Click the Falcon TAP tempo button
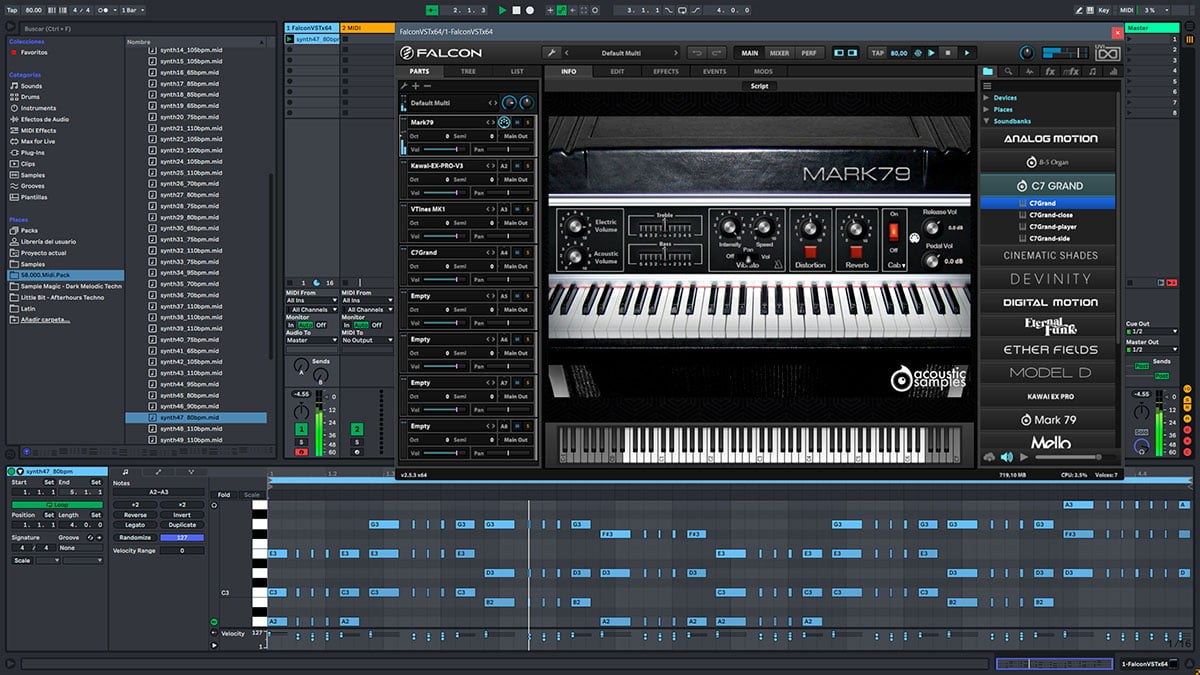This screenshot has height=675, width=1200. click(x=877, y=53)
